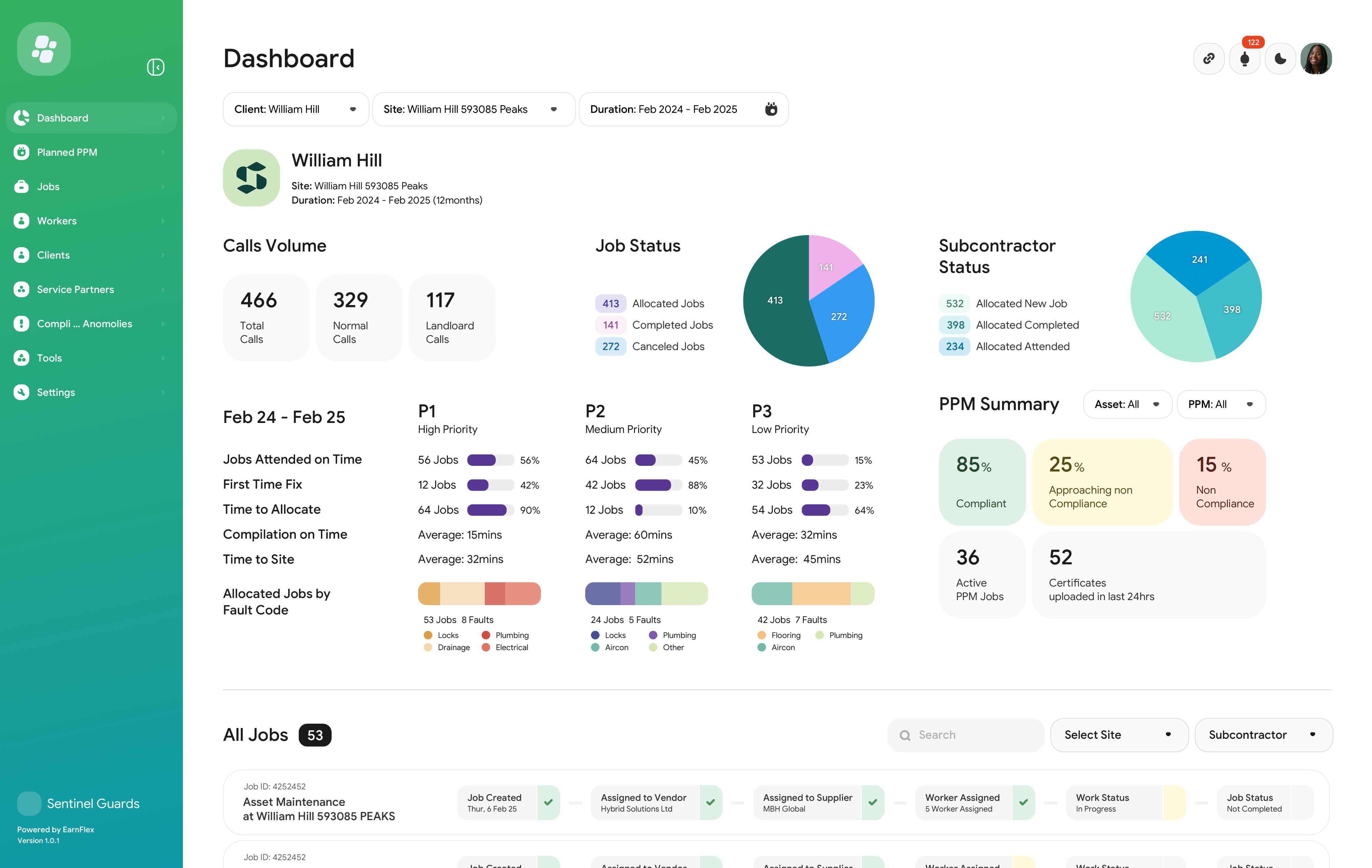Viewport: 1372px width, 868px height.
Task: Click the Worker Assigned green checkmark
Action: pyautogui.click(x=1024, y=802)
